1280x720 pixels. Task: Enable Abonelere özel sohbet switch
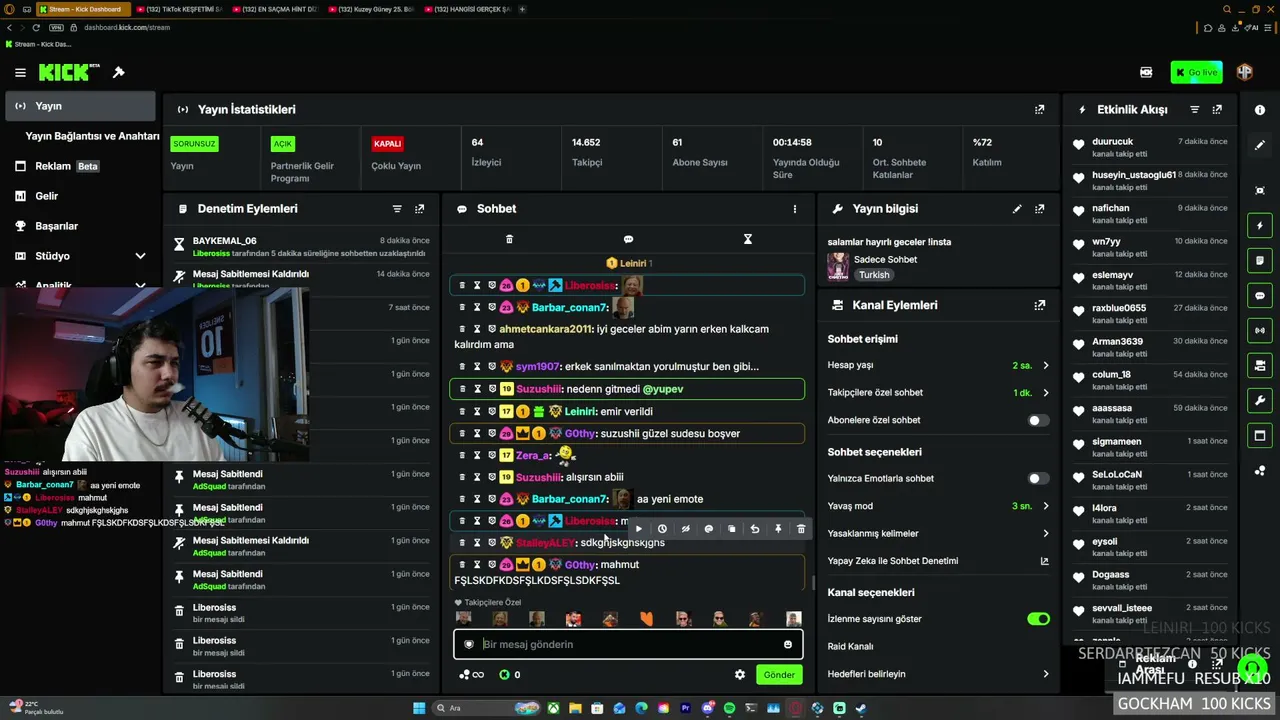tap(1039, 420)
